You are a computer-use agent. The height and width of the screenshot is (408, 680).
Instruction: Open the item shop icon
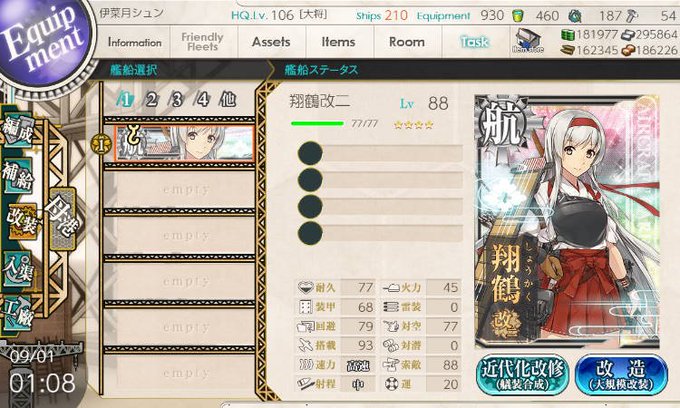coord(527,41)
